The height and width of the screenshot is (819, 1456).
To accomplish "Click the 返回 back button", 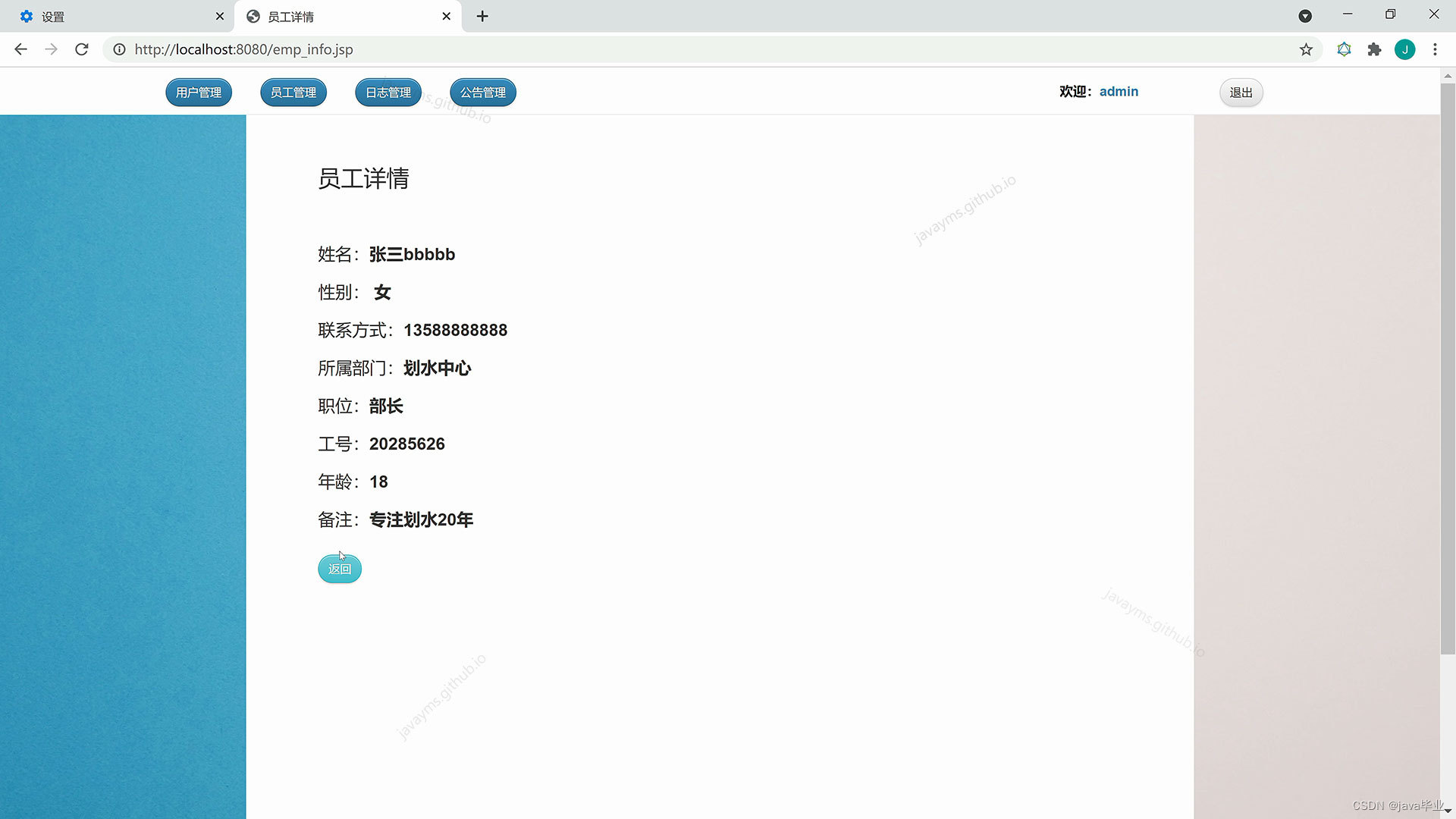I will tap(340, 569).
